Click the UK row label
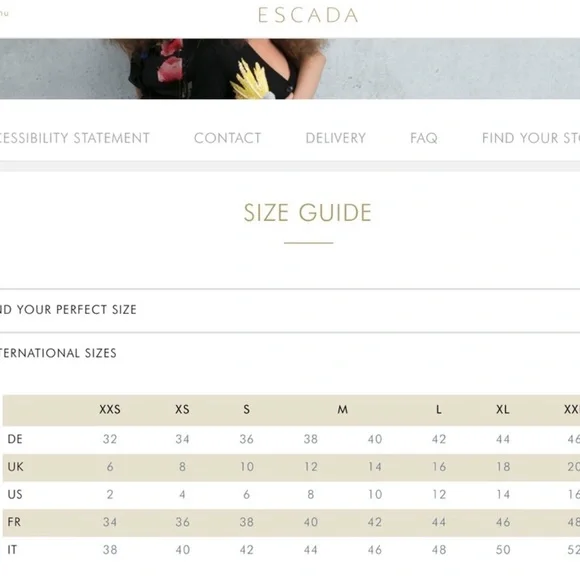 point(16,467)
